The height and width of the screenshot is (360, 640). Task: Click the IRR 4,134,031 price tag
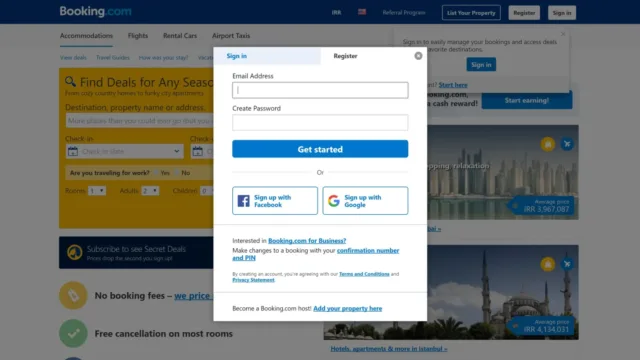[x=542, y=326]
